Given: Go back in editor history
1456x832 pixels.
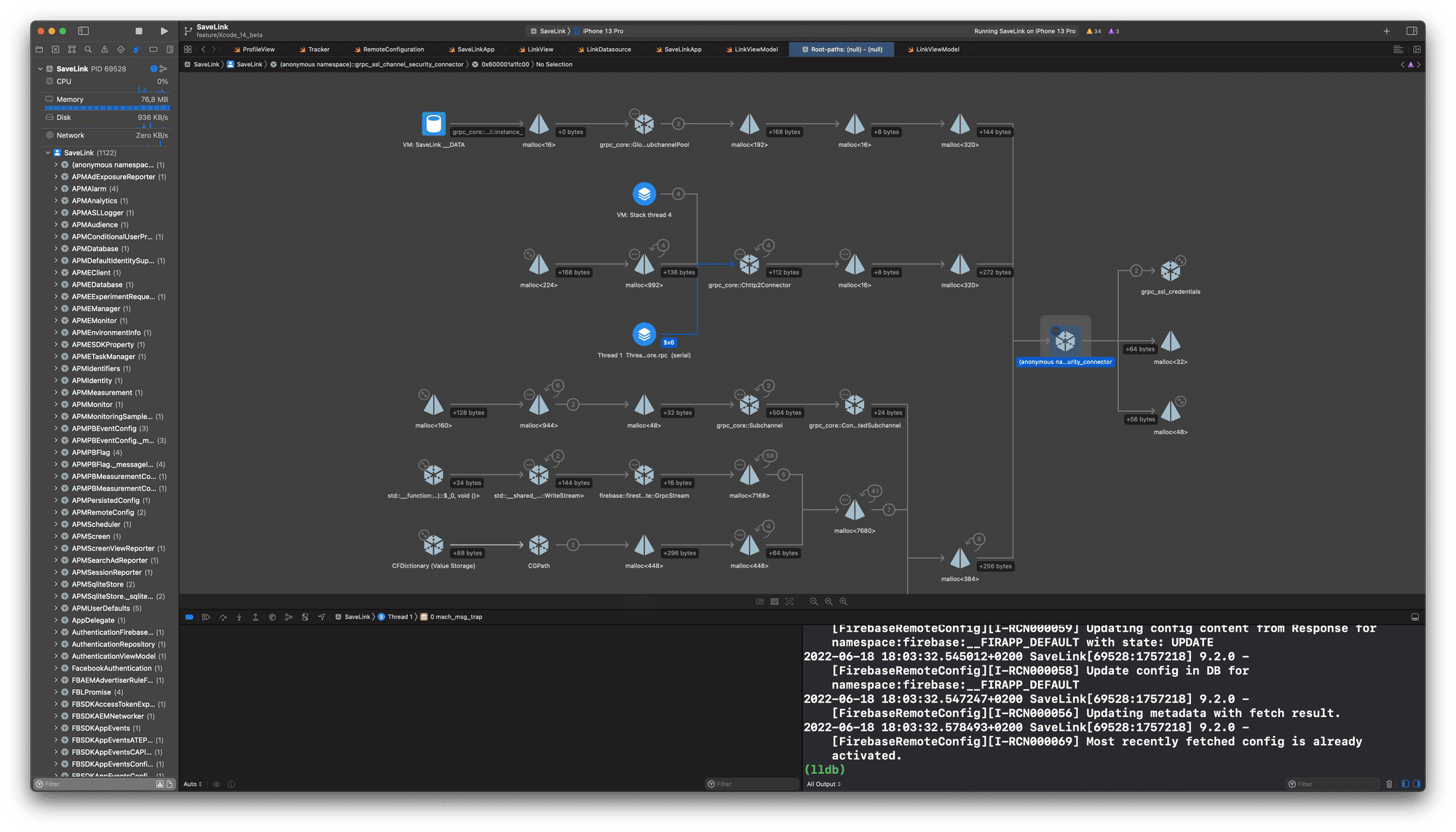Looking at the screenshot, I should tap(203, 49).
